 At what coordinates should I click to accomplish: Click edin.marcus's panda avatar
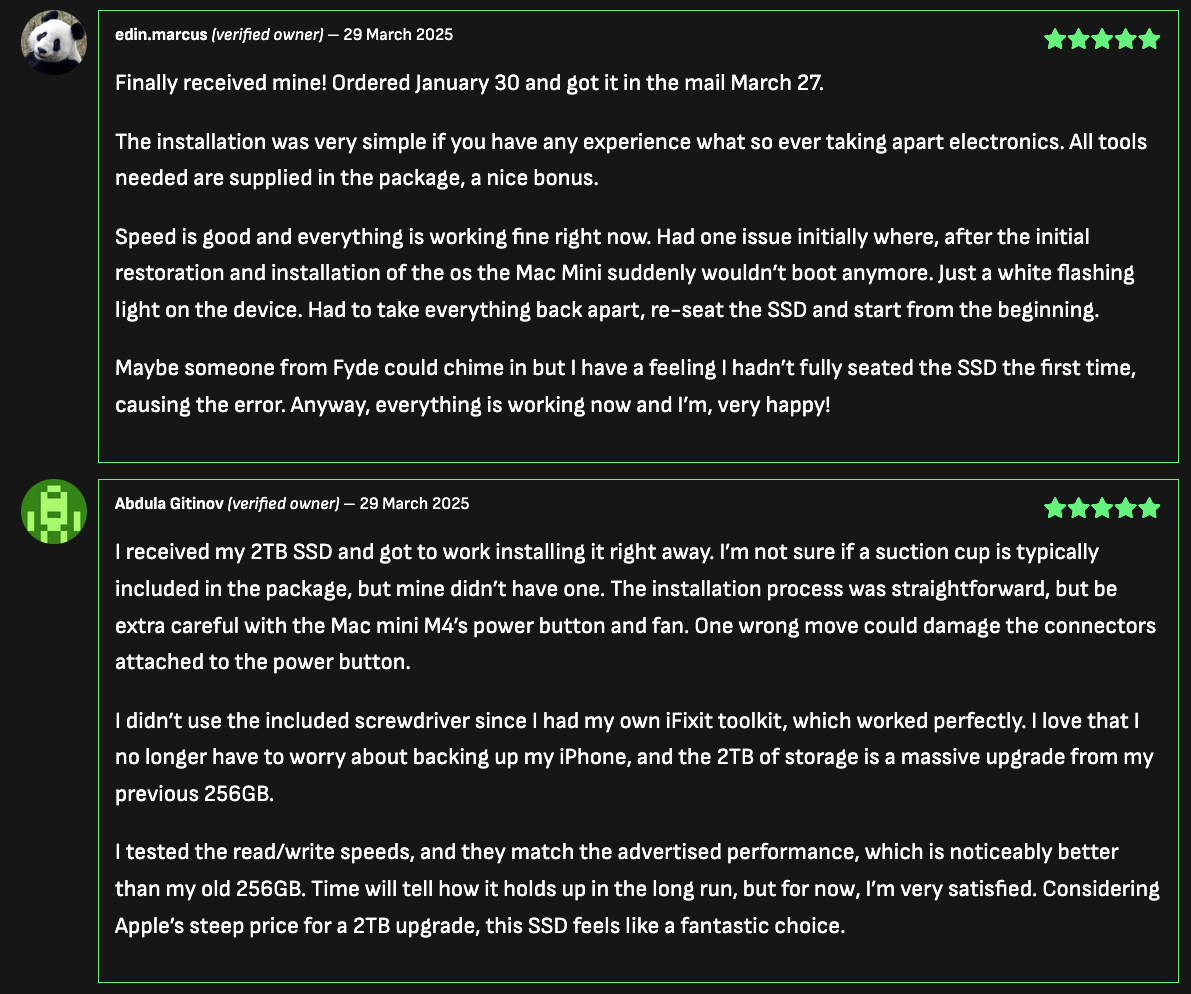tap(54, 42)
